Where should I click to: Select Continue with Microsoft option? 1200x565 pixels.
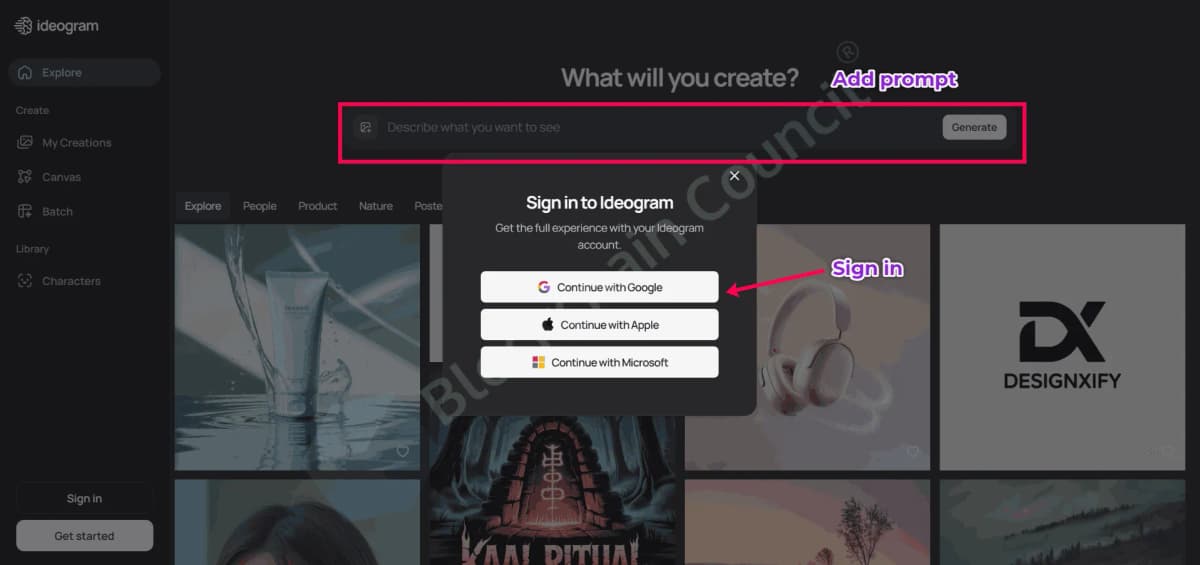click(599, 362)
